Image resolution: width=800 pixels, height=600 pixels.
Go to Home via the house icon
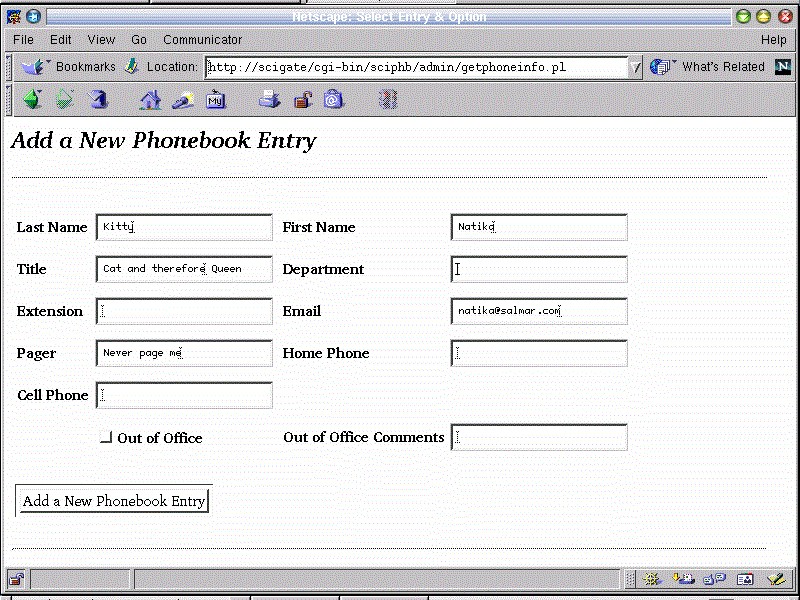click(x=150, y=99)
